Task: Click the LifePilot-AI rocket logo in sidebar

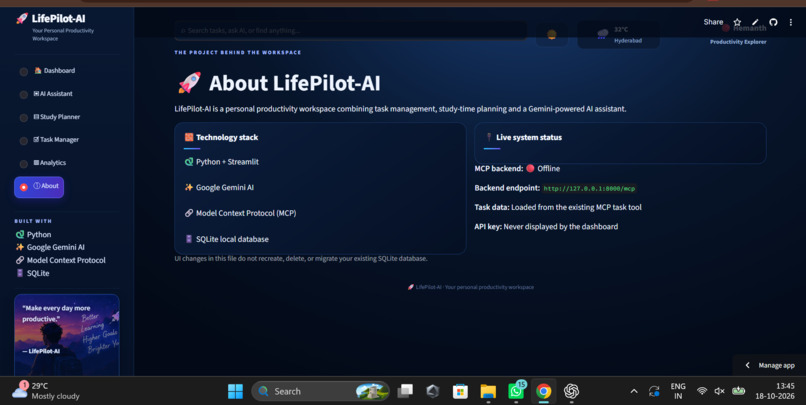Action: click(22, 19)
